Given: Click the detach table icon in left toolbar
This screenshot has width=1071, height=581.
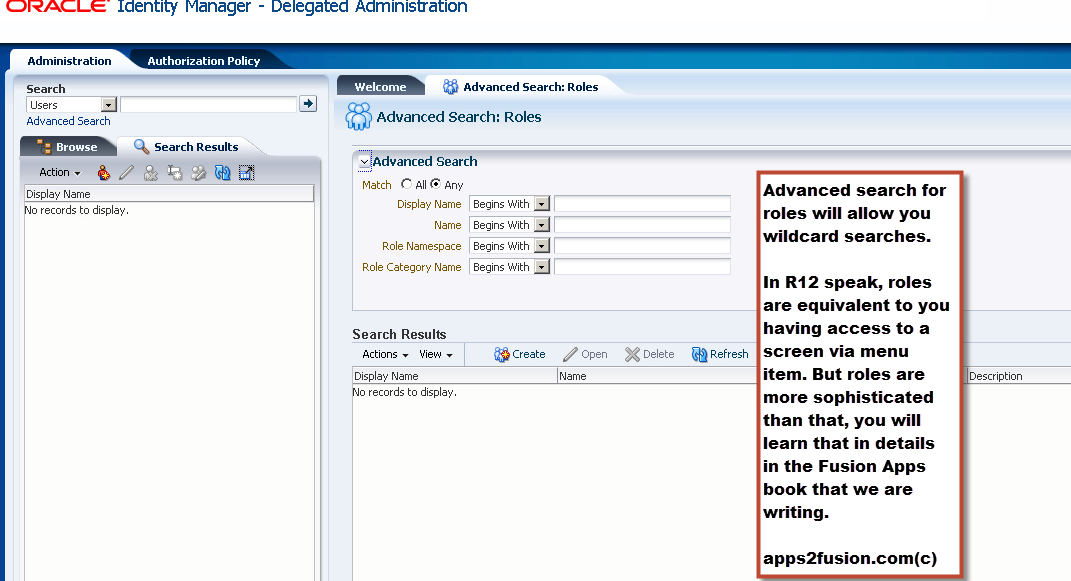Looking at the screenshot, I should 247,173.
